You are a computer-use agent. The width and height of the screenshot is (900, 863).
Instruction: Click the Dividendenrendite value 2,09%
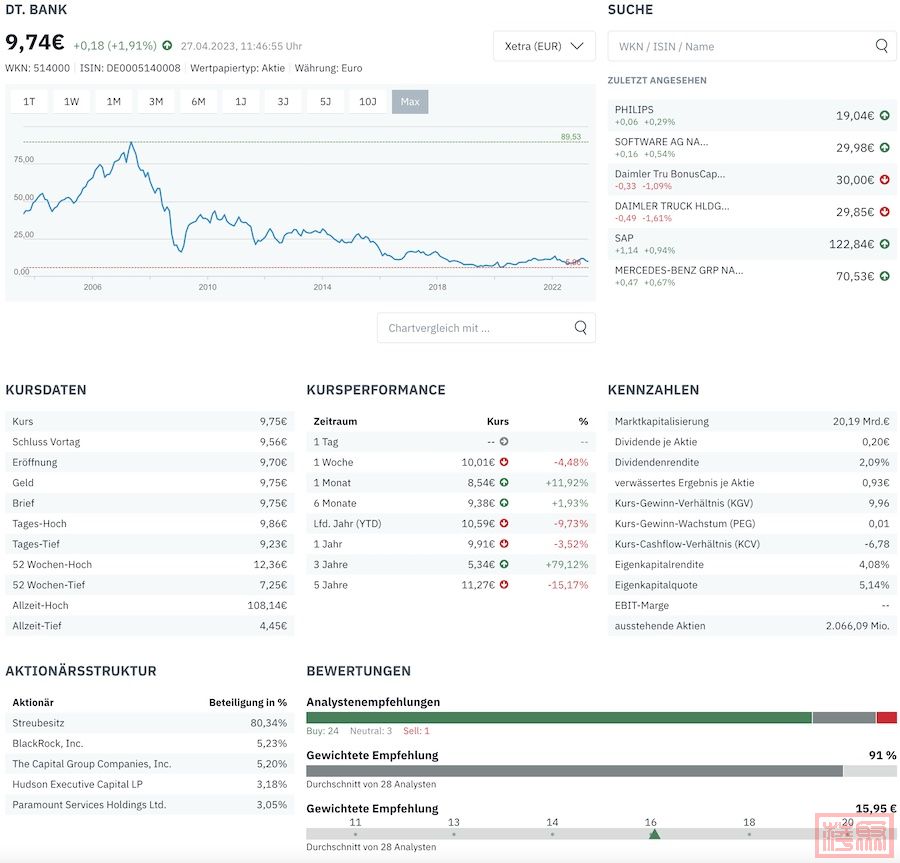point(874,462)
